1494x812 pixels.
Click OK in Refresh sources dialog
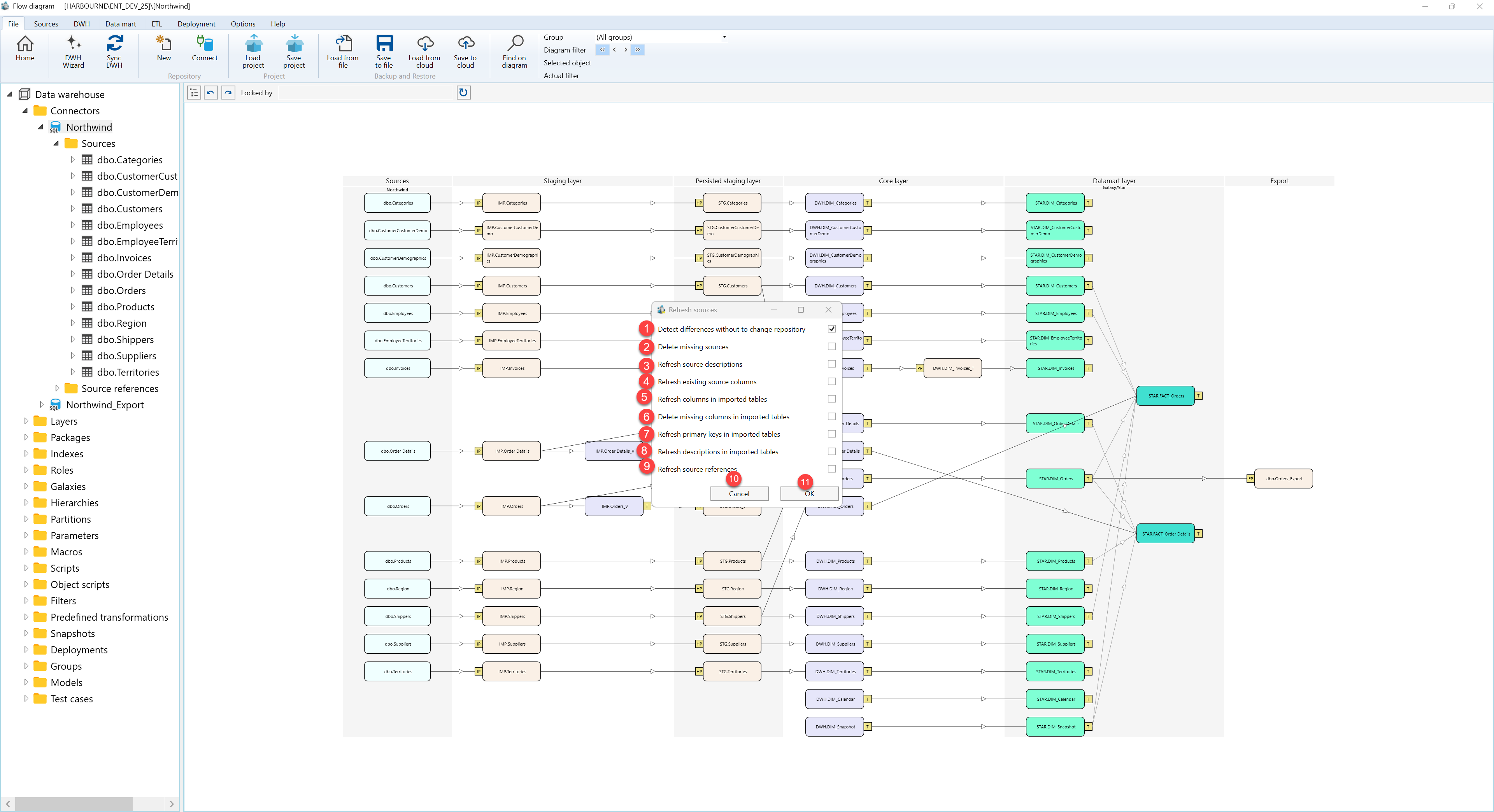coord(809,494)
